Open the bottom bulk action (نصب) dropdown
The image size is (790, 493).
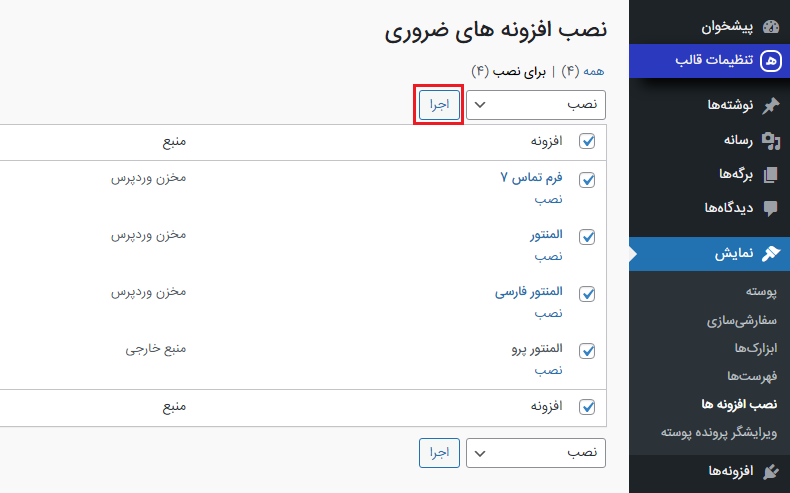click(536, 452)
